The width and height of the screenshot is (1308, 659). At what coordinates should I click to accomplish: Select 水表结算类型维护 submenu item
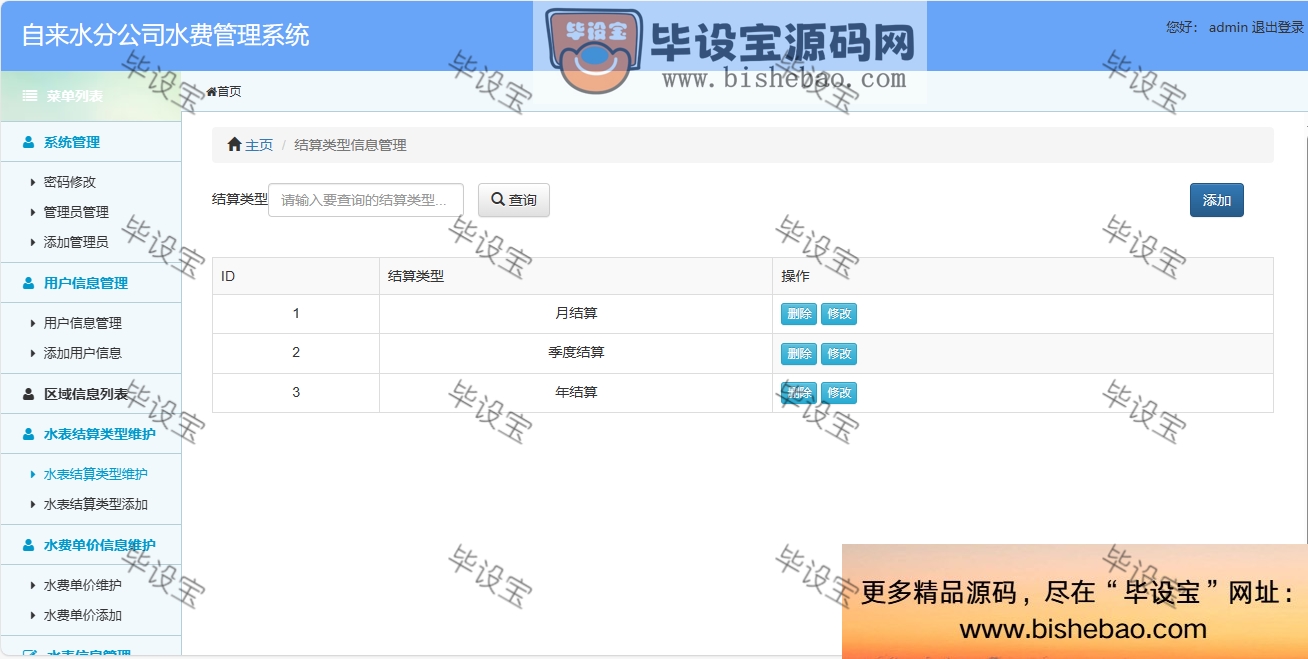pyautogui.click(x=96, y=474)
